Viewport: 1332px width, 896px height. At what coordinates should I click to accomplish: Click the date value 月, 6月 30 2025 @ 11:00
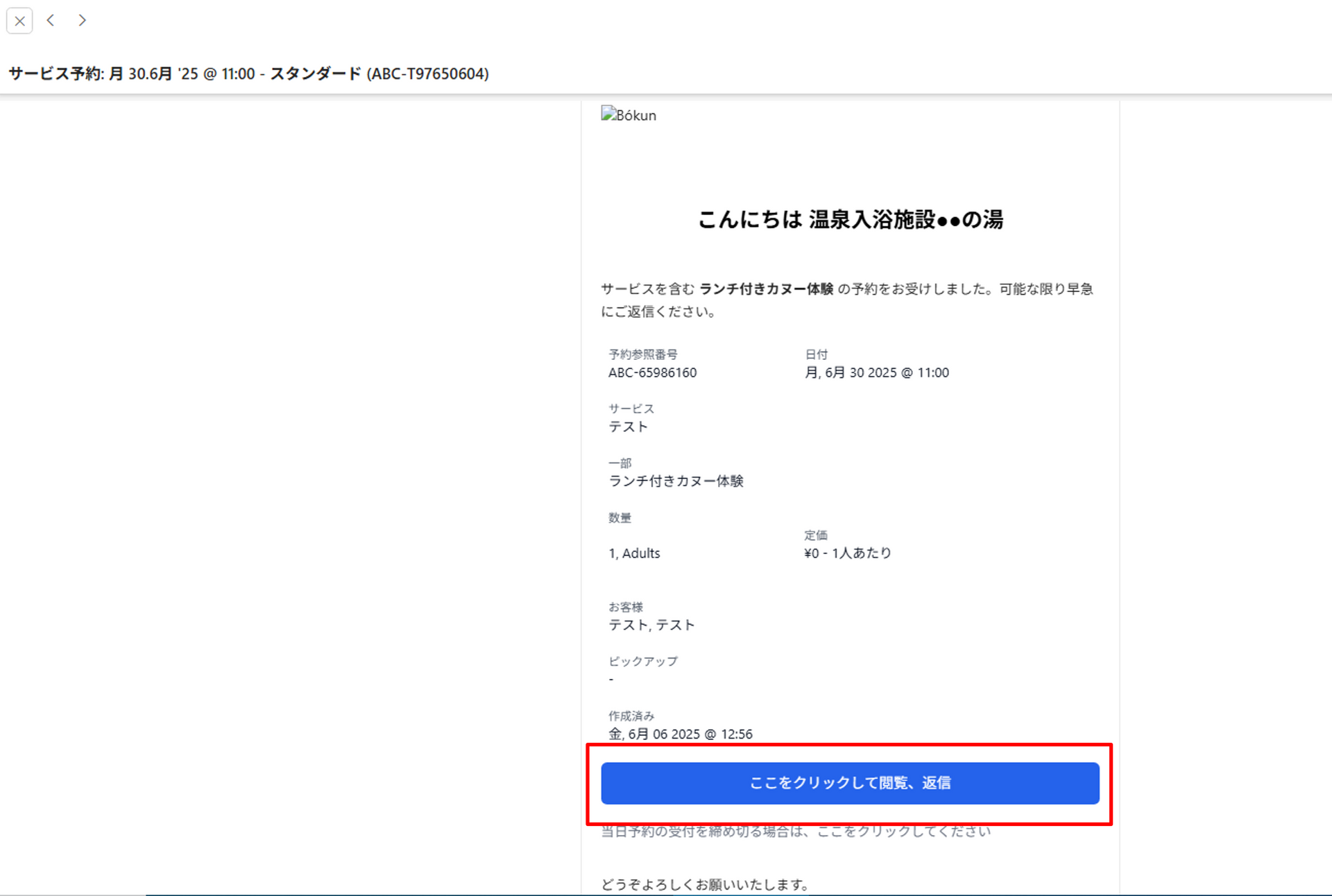click(x=876, y=372)
